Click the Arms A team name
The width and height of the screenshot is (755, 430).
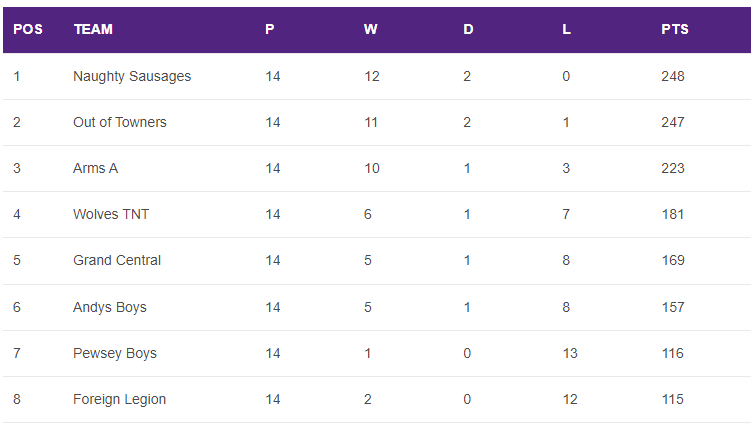pyautogui.click(x=96, y=168)
